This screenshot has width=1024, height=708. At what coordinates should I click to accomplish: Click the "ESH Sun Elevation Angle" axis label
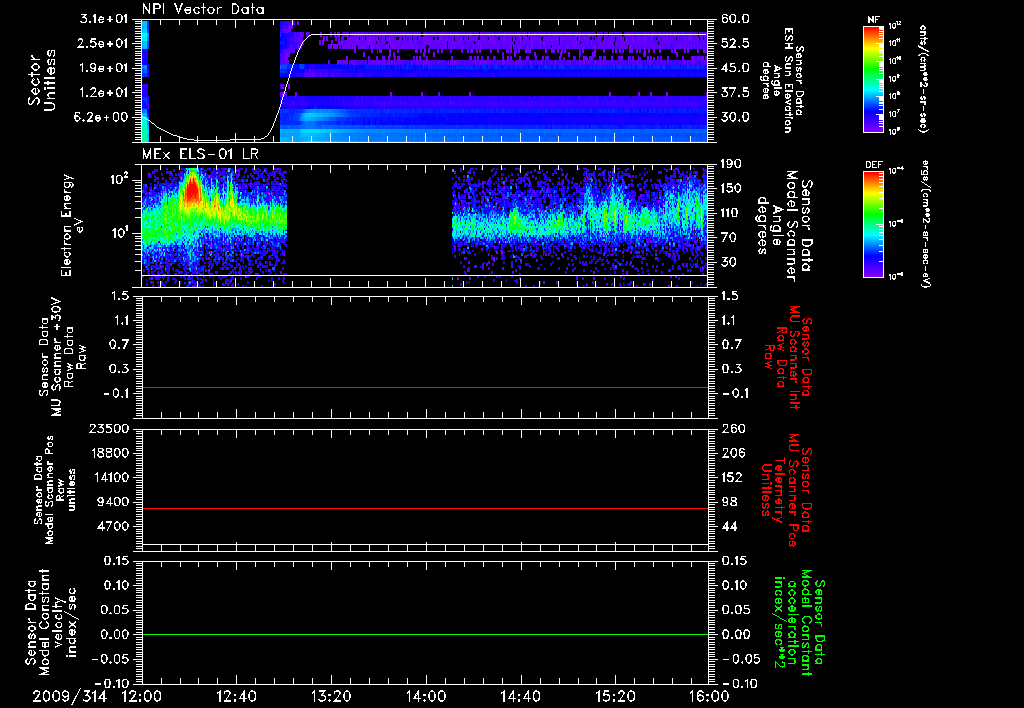(x=783, y=80)
